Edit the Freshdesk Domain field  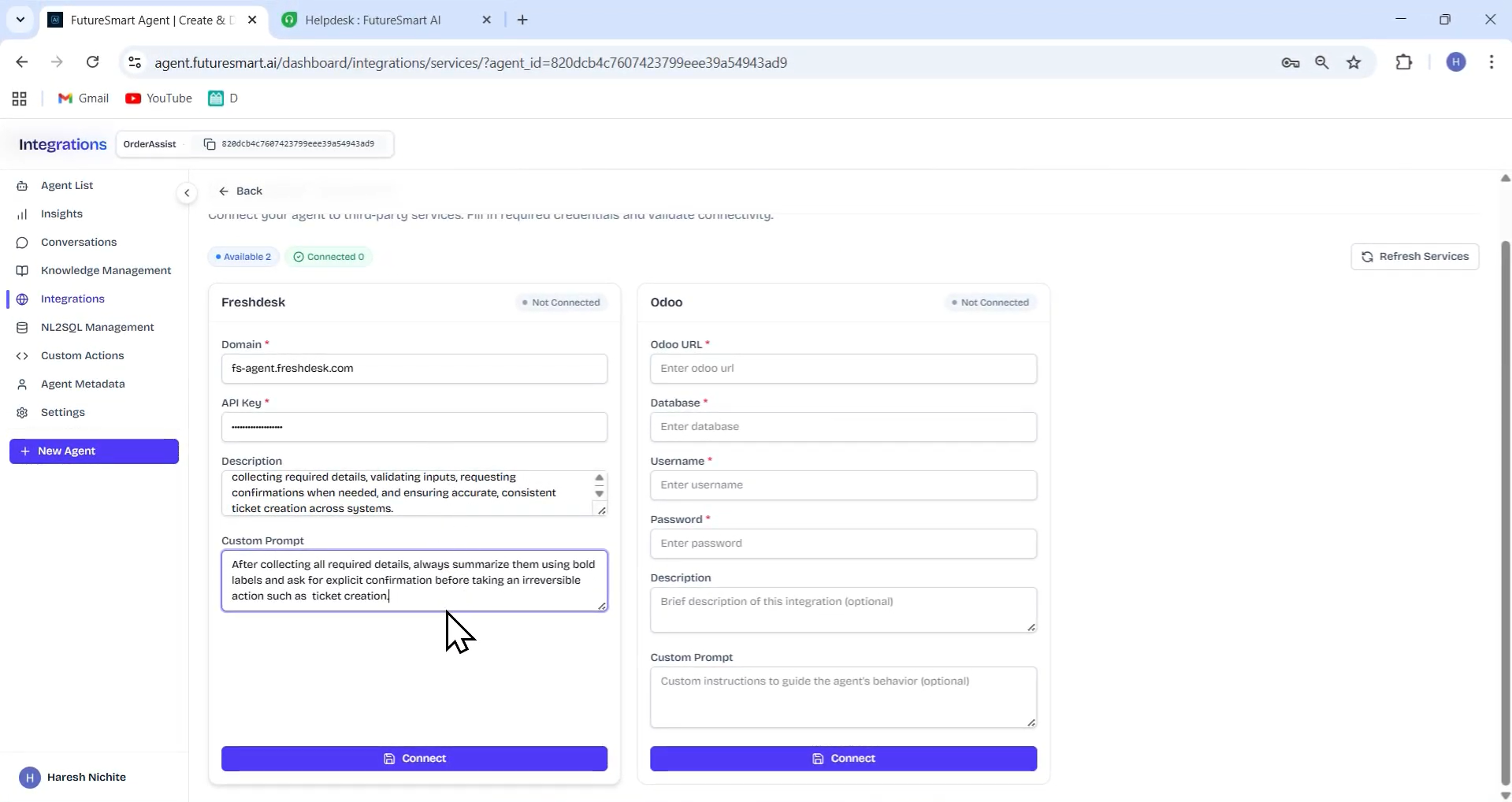[414, 369]
